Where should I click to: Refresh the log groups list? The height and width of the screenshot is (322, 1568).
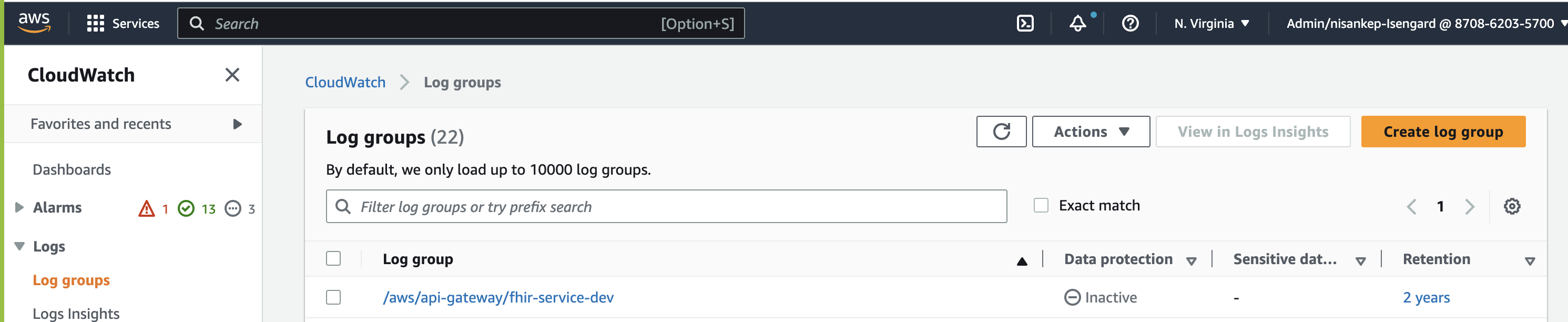(1001, 132)
